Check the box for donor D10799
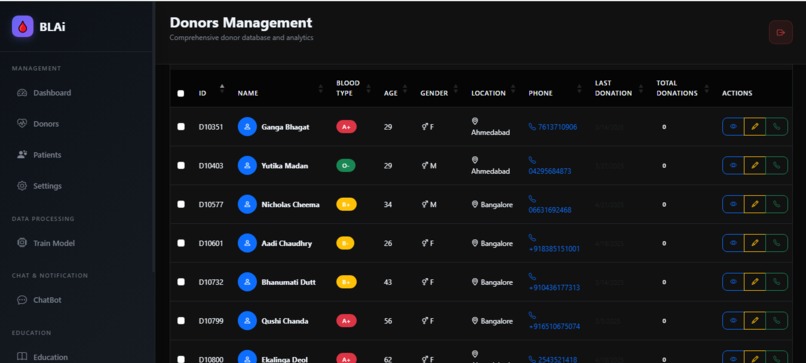The width and height of the screenshot is (806, 363). coord(181,321)
